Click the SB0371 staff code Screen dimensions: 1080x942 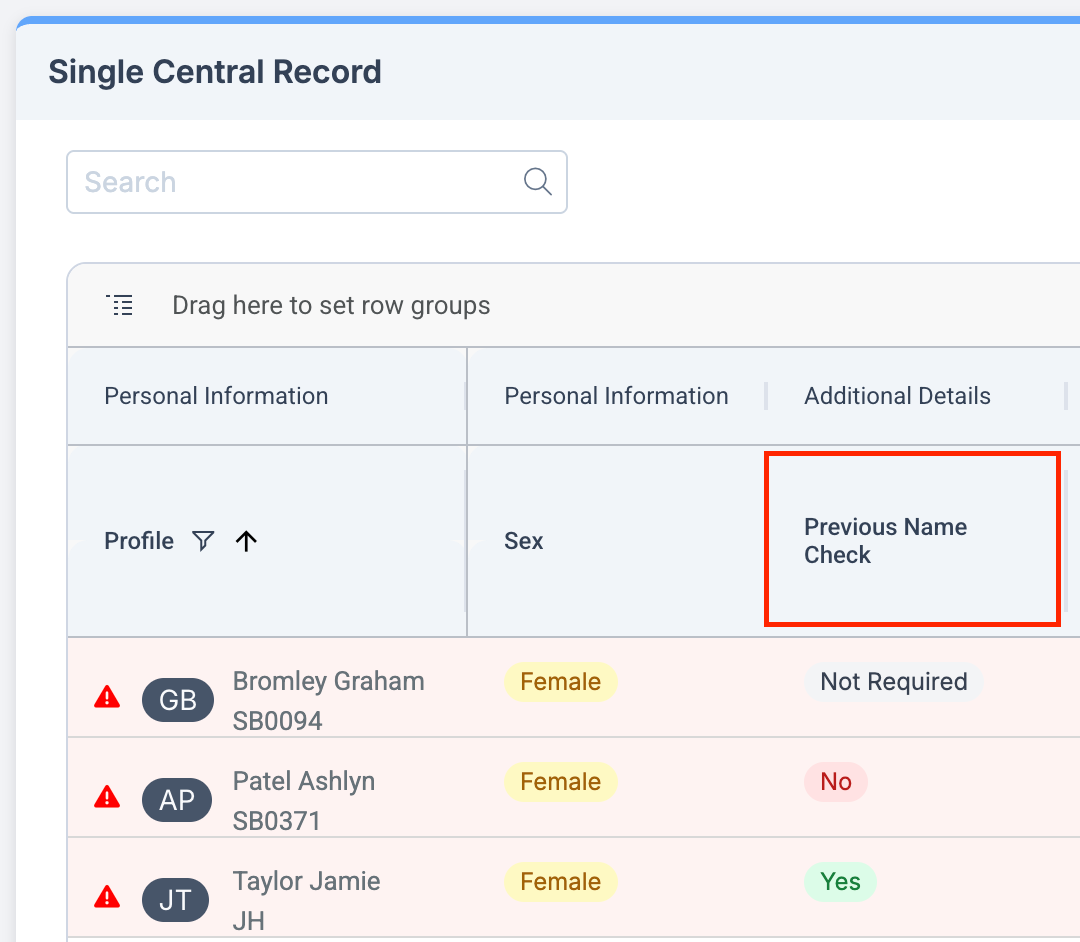pos(277,821)
